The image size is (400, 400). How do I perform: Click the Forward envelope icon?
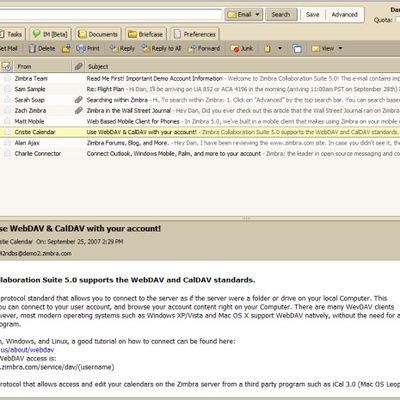pos(192,49)
